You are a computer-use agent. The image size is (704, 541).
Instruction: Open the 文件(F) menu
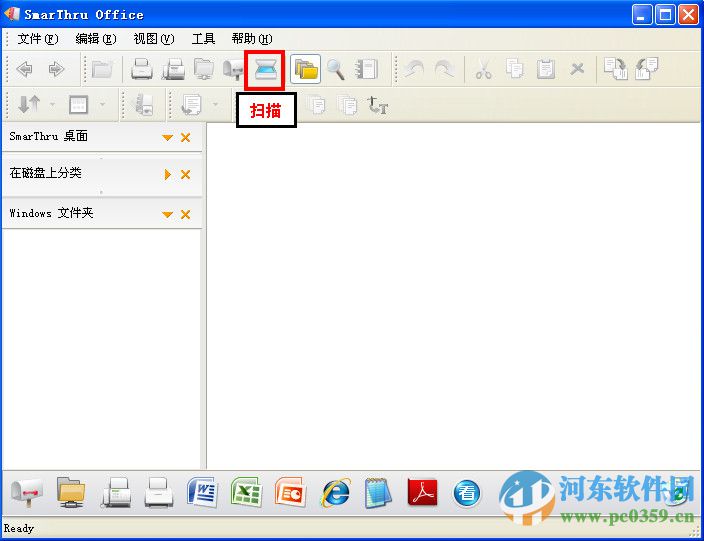coord(38,39)
